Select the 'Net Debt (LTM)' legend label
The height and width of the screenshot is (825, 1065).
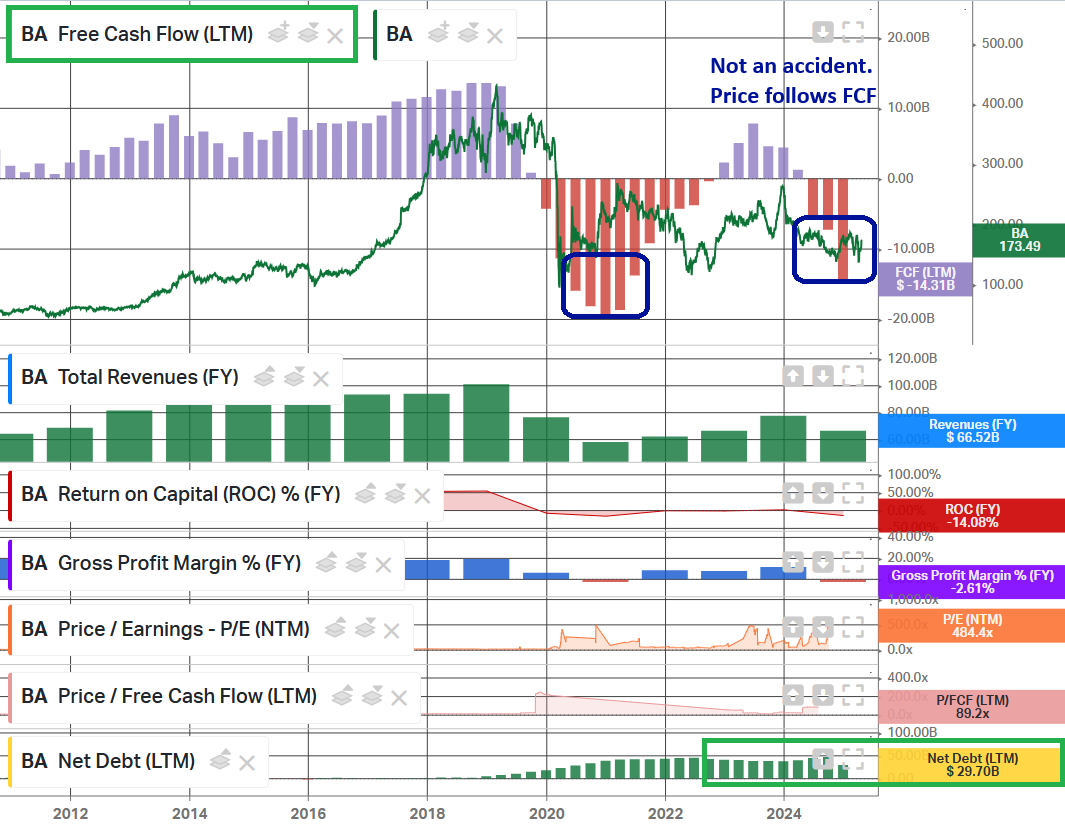click(x=126, y=761)
